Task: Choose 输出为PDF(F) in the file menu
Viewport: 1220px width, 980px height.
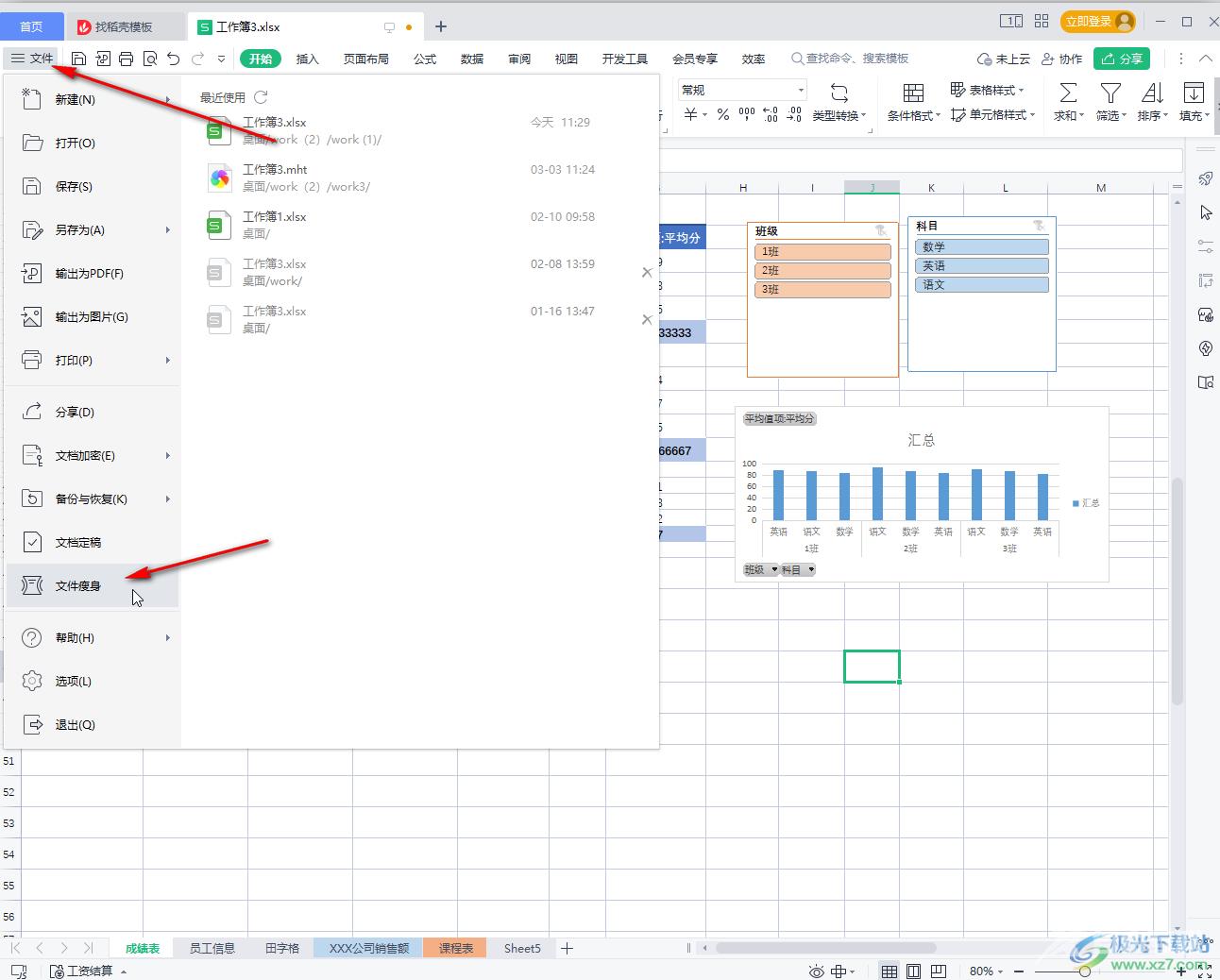Action: (92, 273)
